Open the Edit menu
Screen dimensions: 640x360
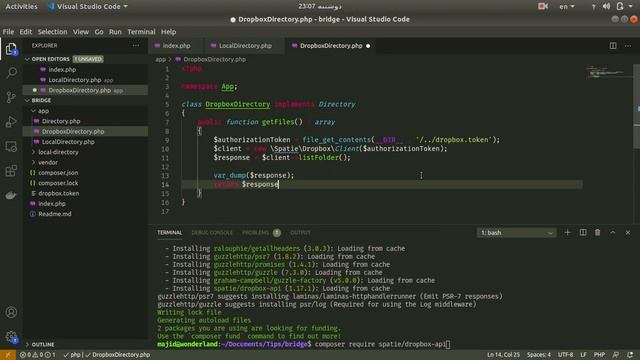(25, 32)
